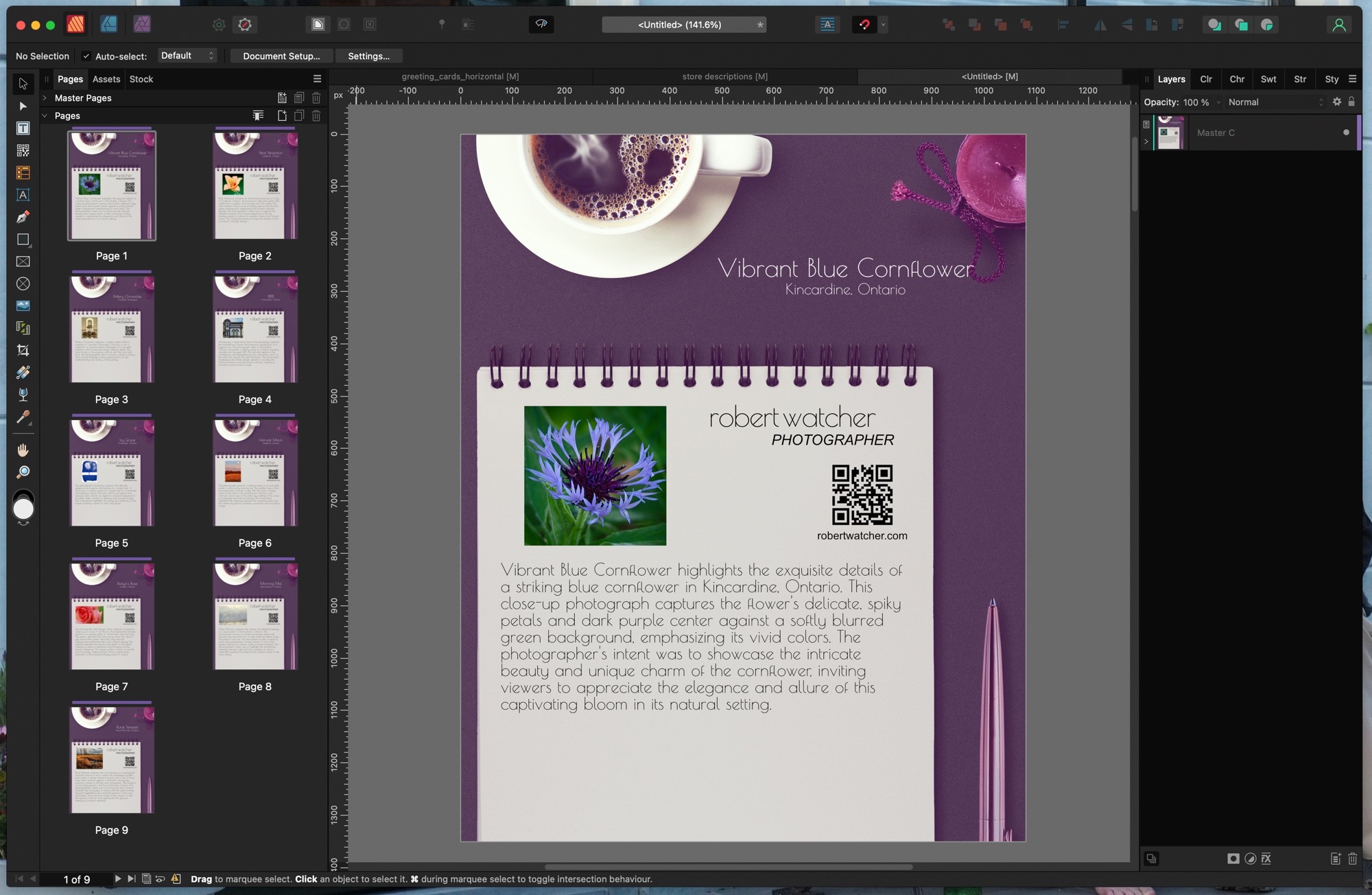
Task: Open the Sty styles tab
Action: pos(1332,79)
